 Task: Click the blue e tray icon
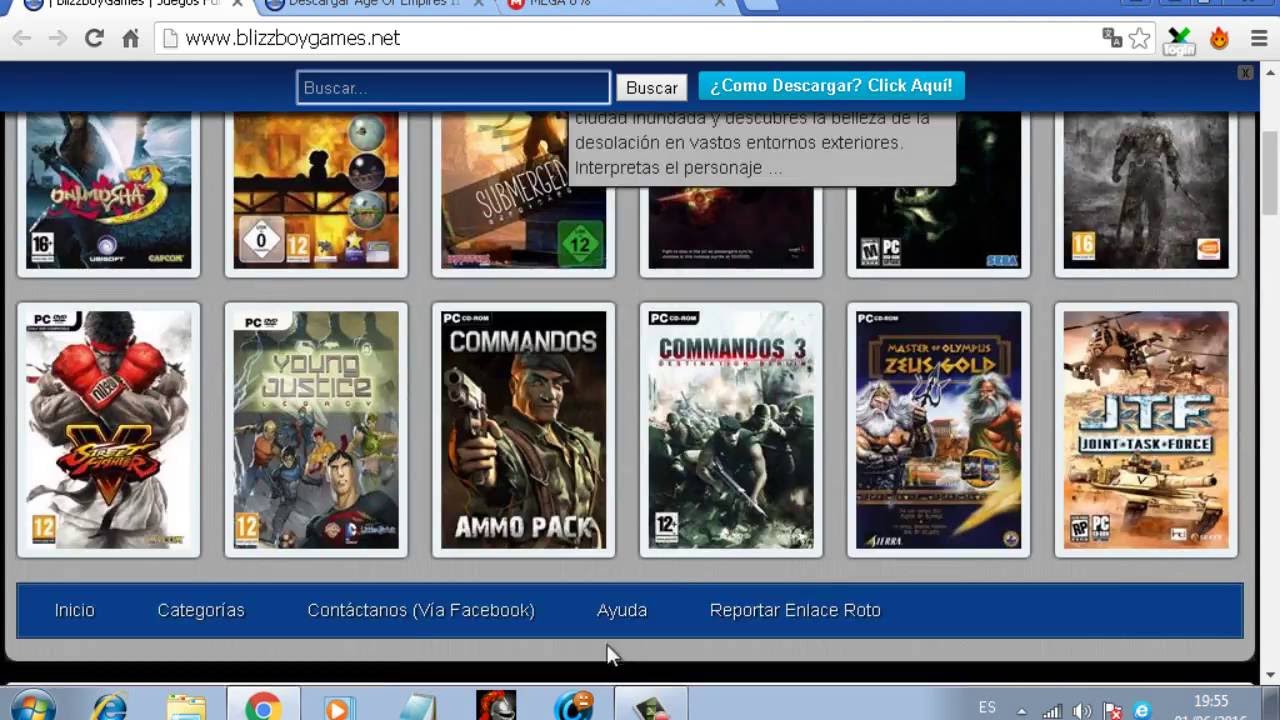1142,711
